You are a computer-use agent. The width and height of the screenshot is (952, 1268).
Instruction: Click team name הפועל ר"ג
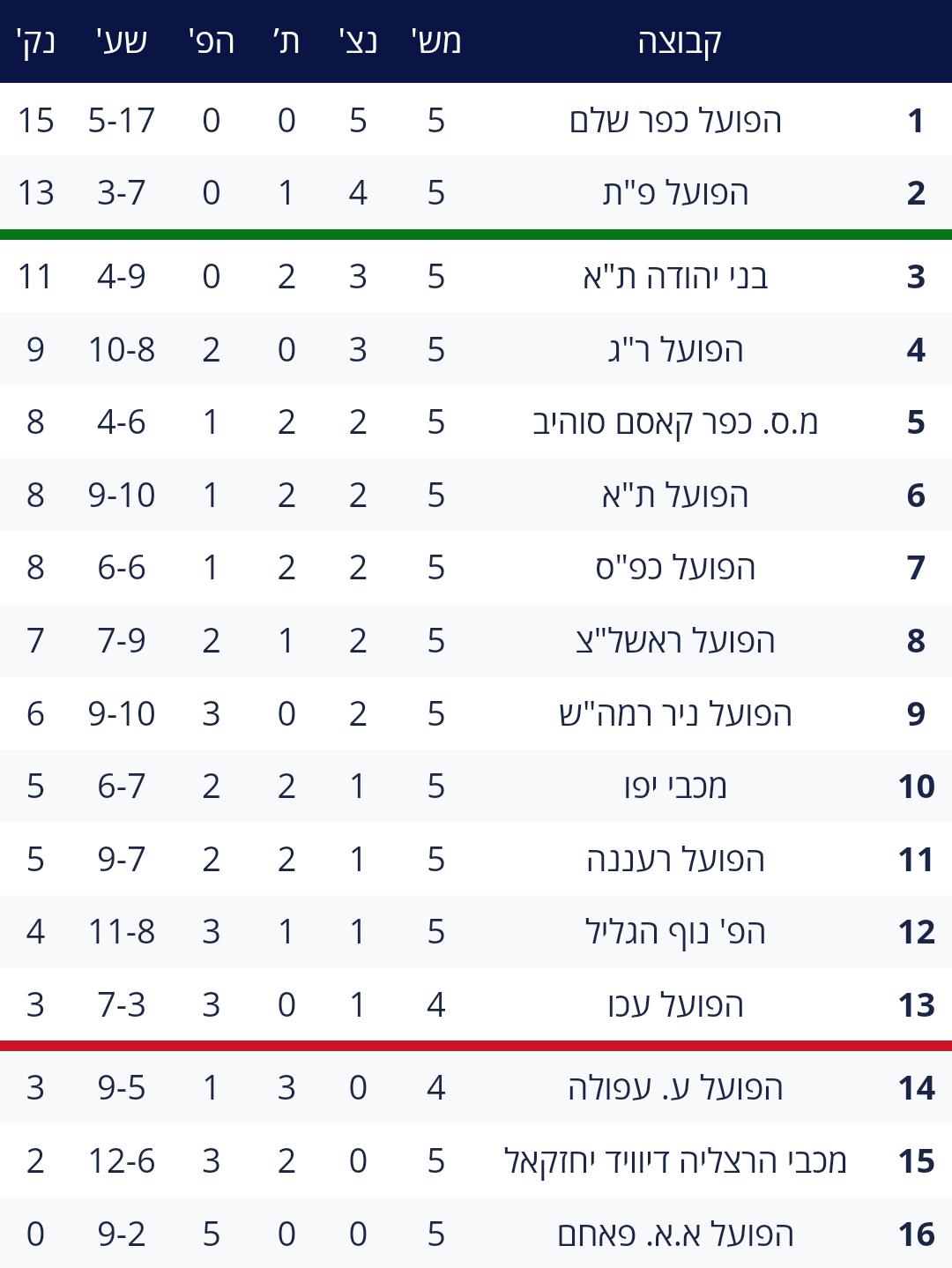click(675, 350)
